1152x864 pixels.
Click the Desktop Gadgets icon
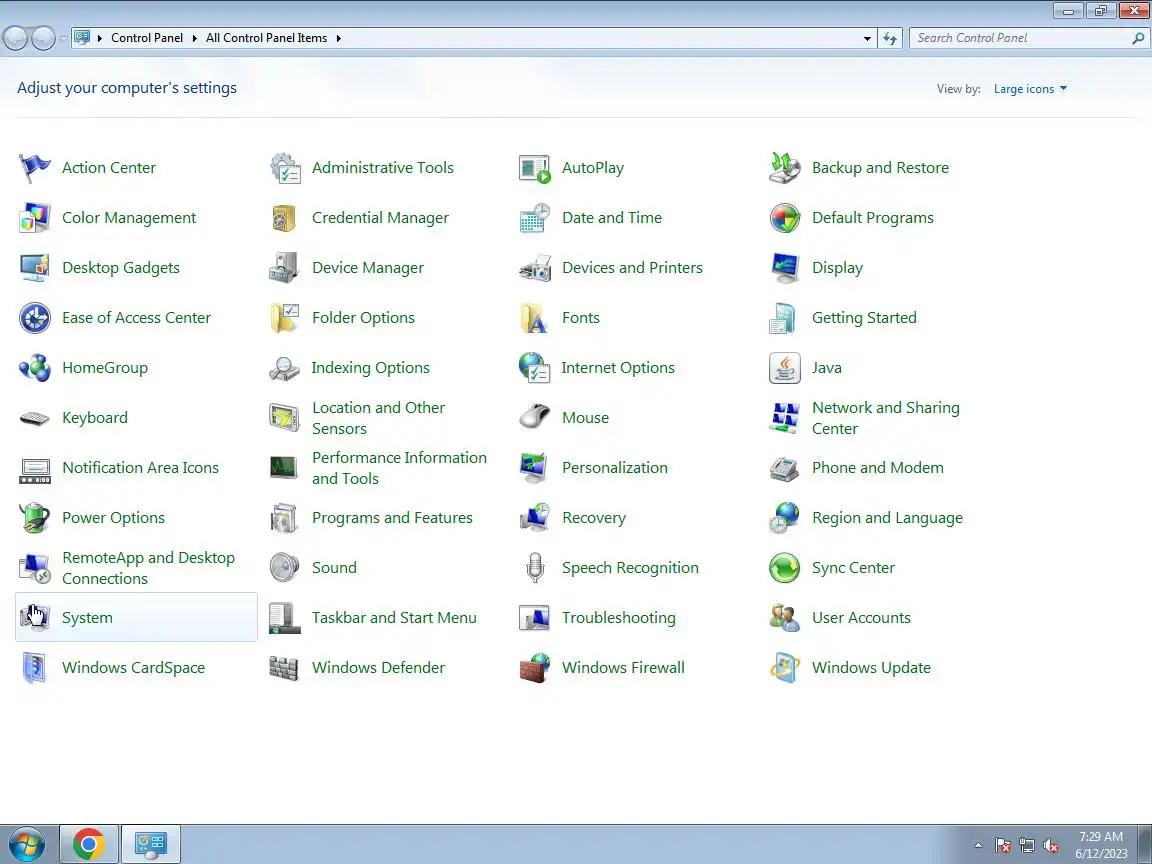35,268
